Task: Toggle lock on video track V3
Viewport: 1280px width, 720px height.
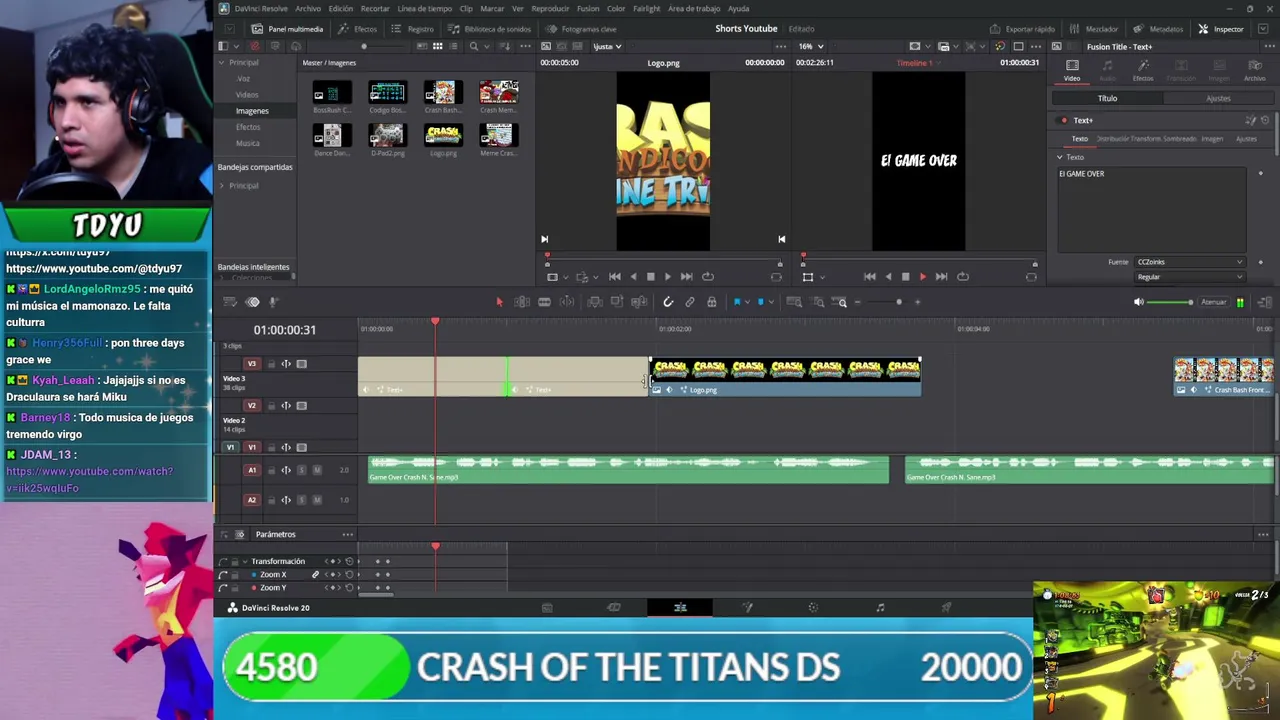Action: click(x=271, y=364)
